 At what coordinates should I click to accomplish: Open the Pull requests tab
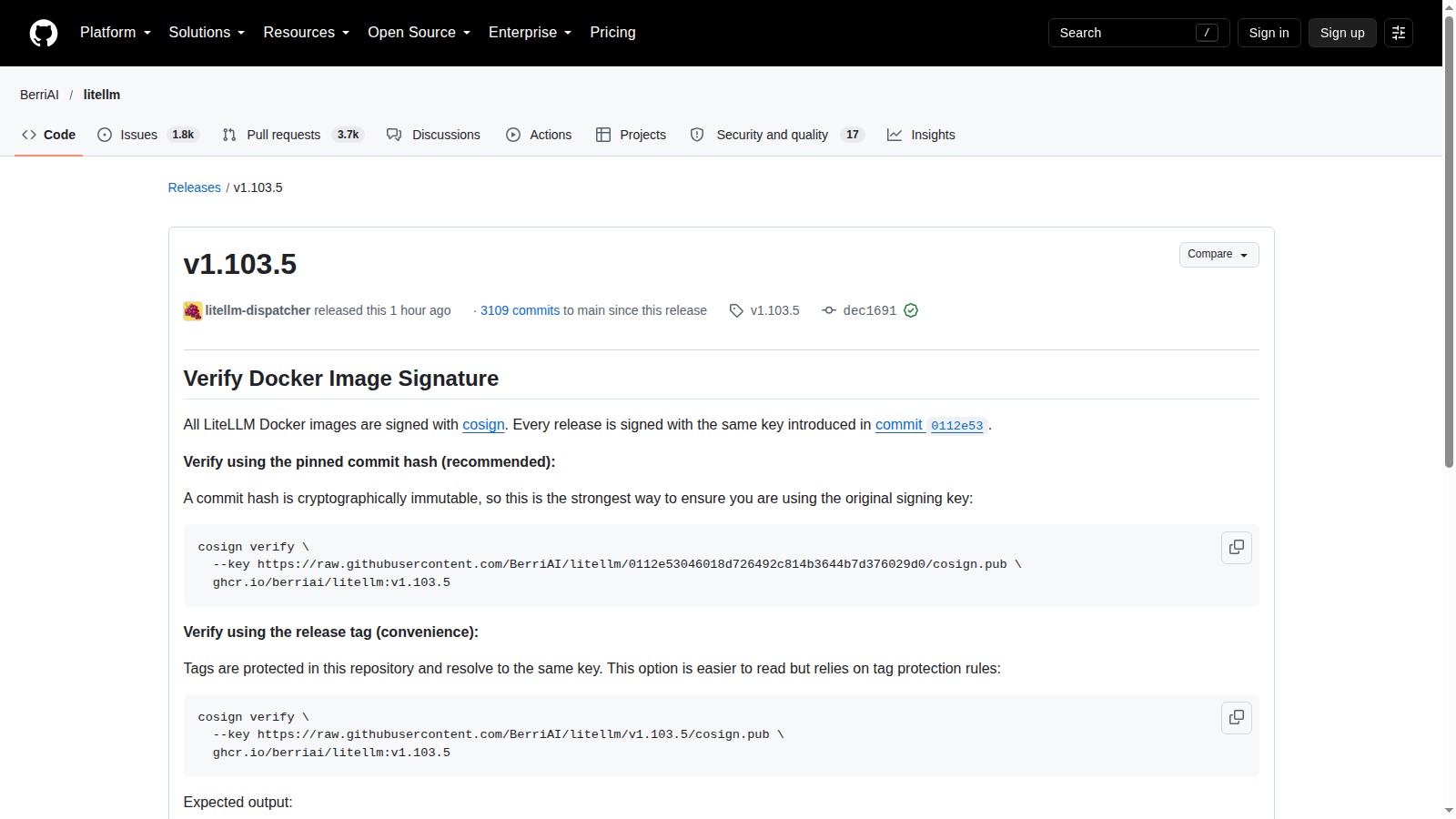pos(293,135)
